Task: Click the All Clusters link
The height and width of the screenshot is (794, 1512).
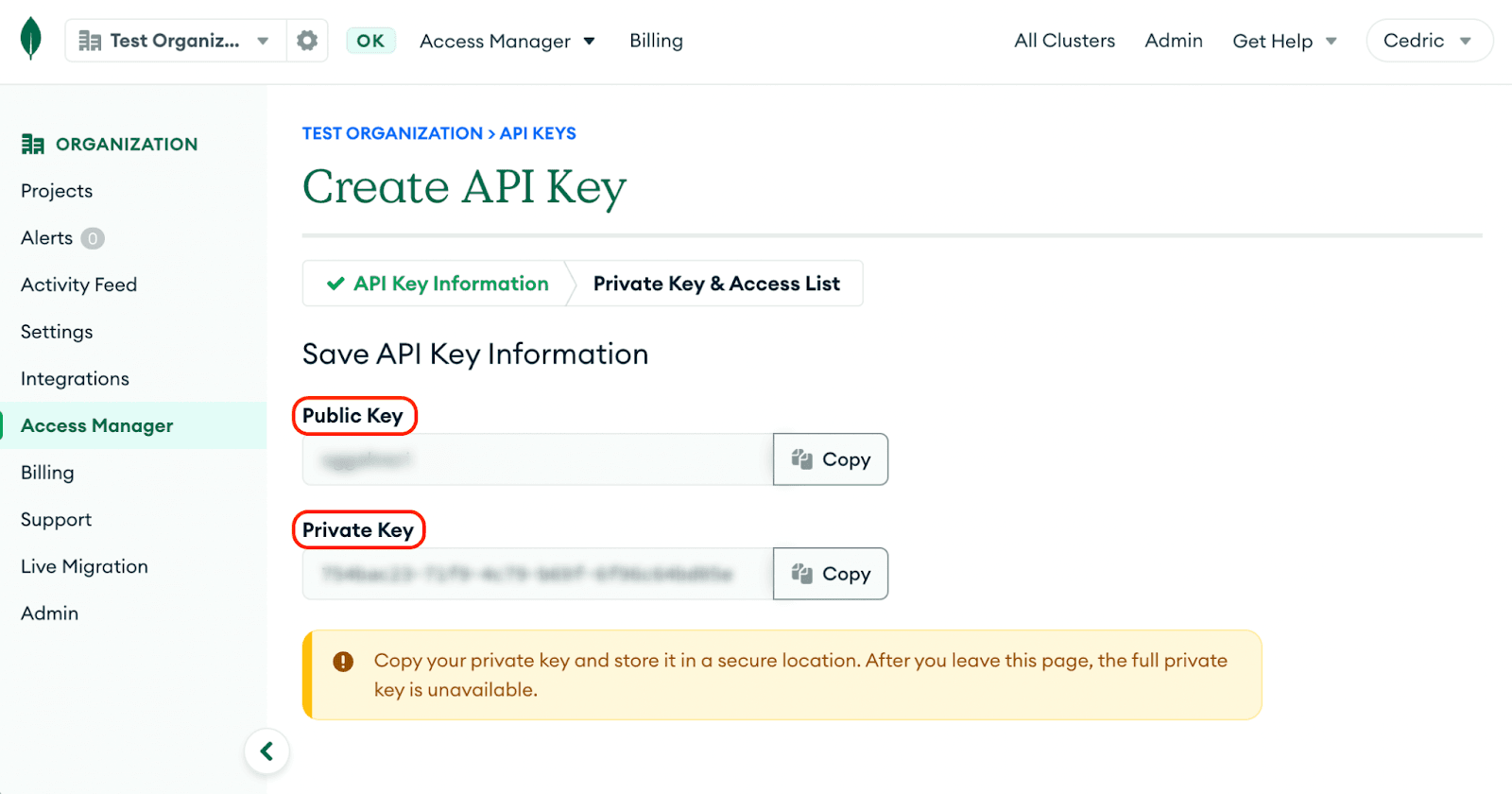Action: click(x=1064, y=41)
